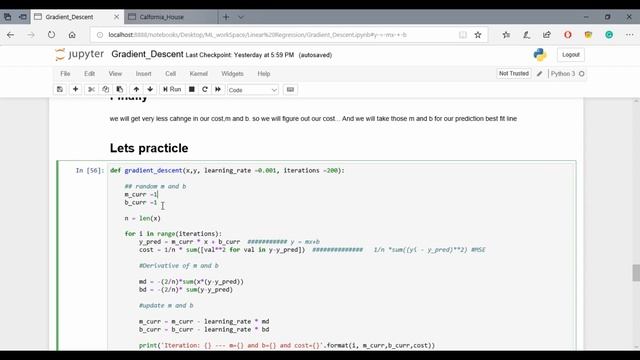Click the yellow shield extension icon
640x360 pixels.
pyautogui.click(x=588, y=35)
